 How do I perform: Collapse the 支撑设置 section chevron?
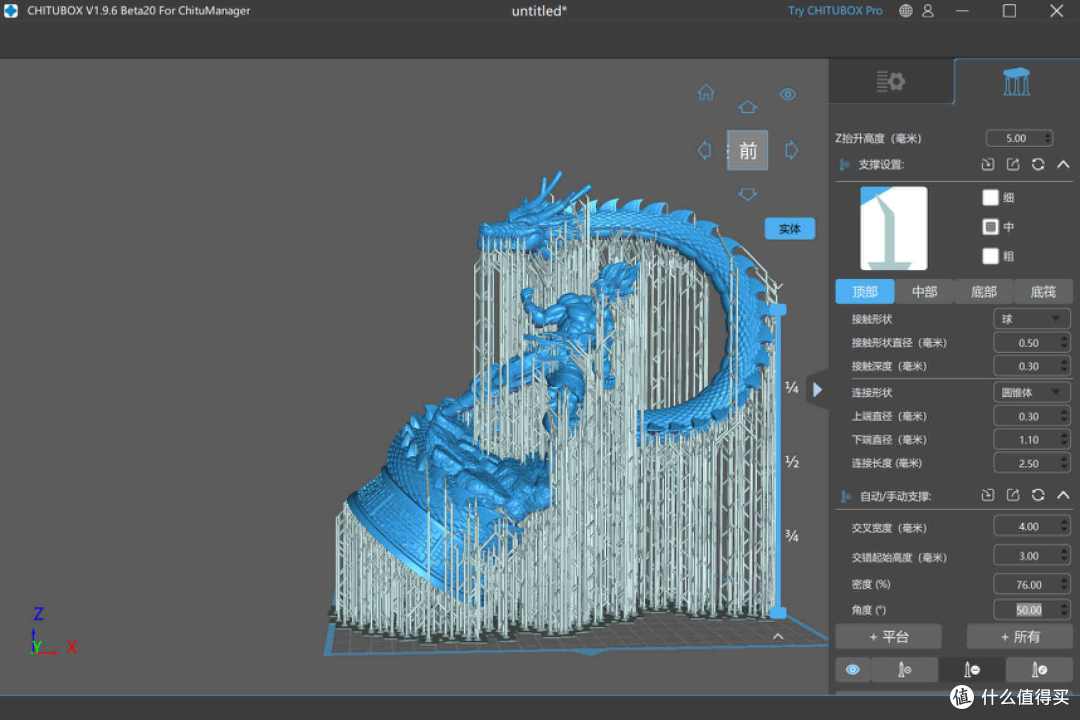1063,164
